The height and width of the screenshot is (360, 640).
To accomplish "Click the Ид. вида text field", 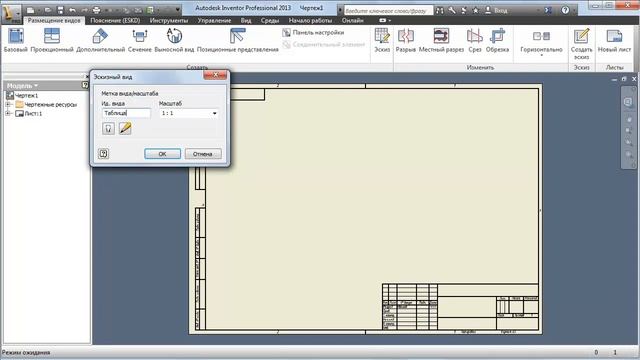I will (x=126, y=113).
